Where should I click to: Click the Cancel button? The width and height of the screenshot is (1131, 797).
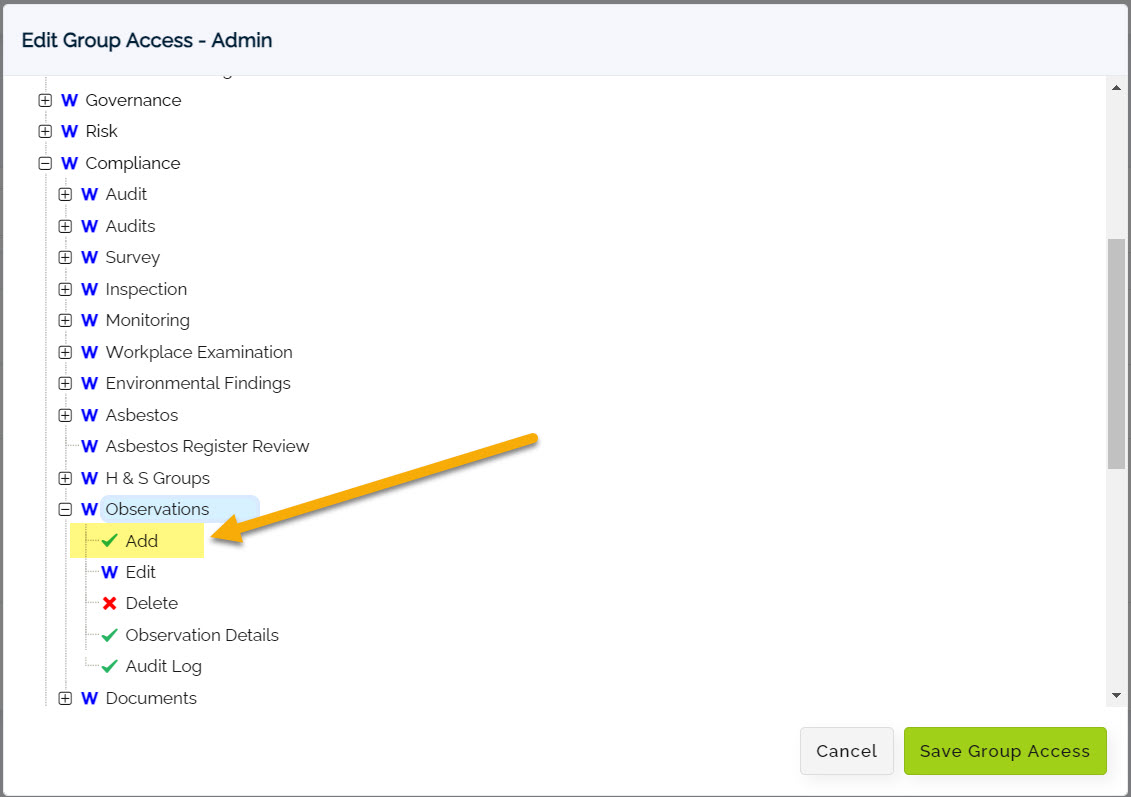pyautogui.click(x=846, y=751)
